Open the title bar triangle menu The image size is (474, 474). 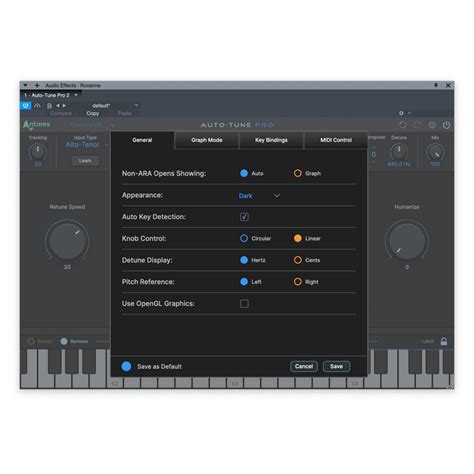[25, 85]
